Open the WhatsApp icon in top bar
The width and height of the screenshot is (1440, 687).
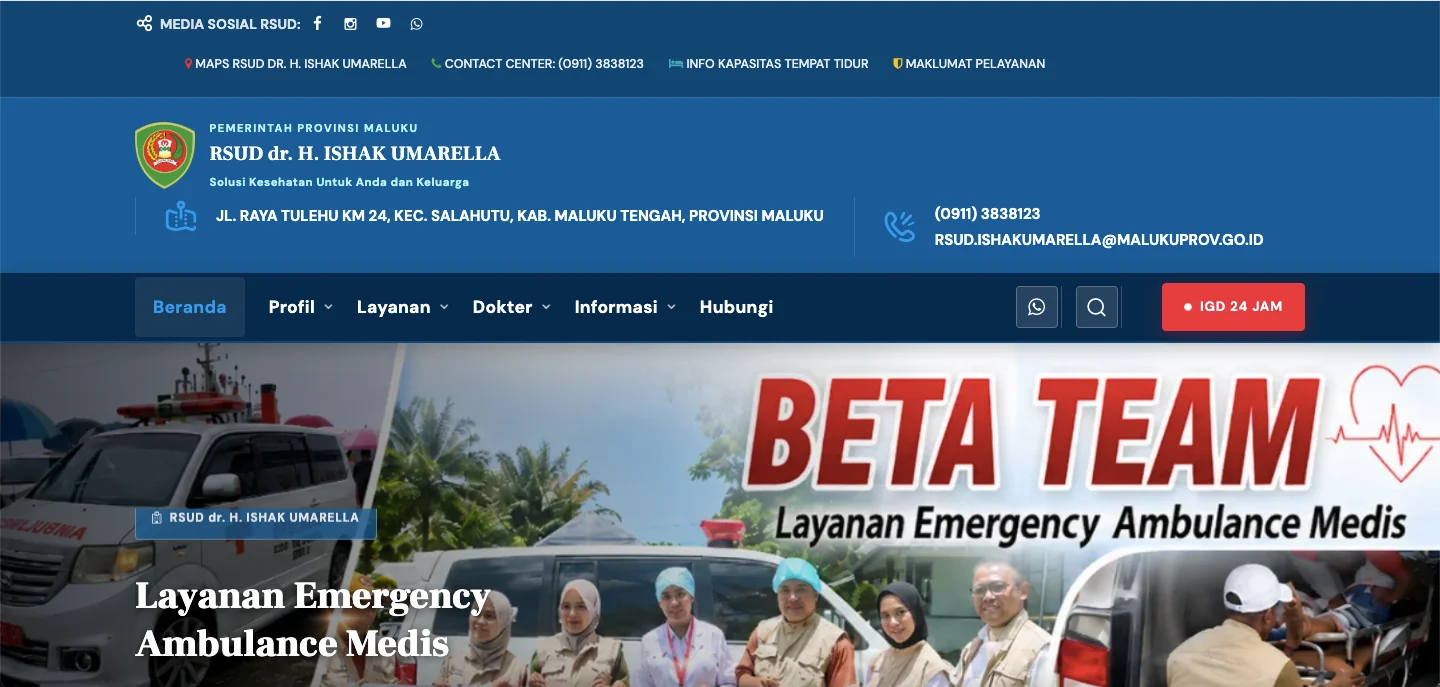point(416,24)
